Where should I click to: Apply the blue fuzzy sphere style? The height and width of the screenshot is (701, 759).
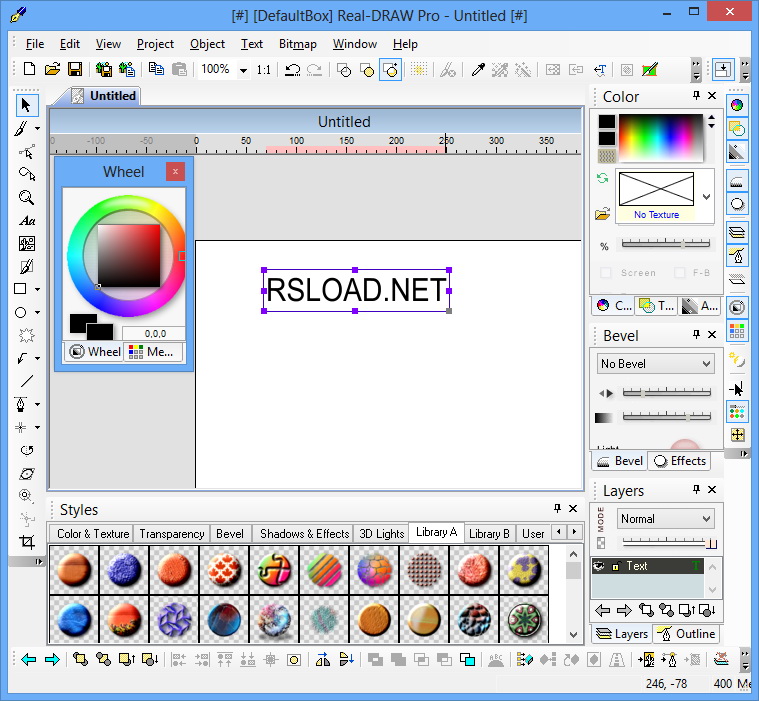[x=124, y=569]
